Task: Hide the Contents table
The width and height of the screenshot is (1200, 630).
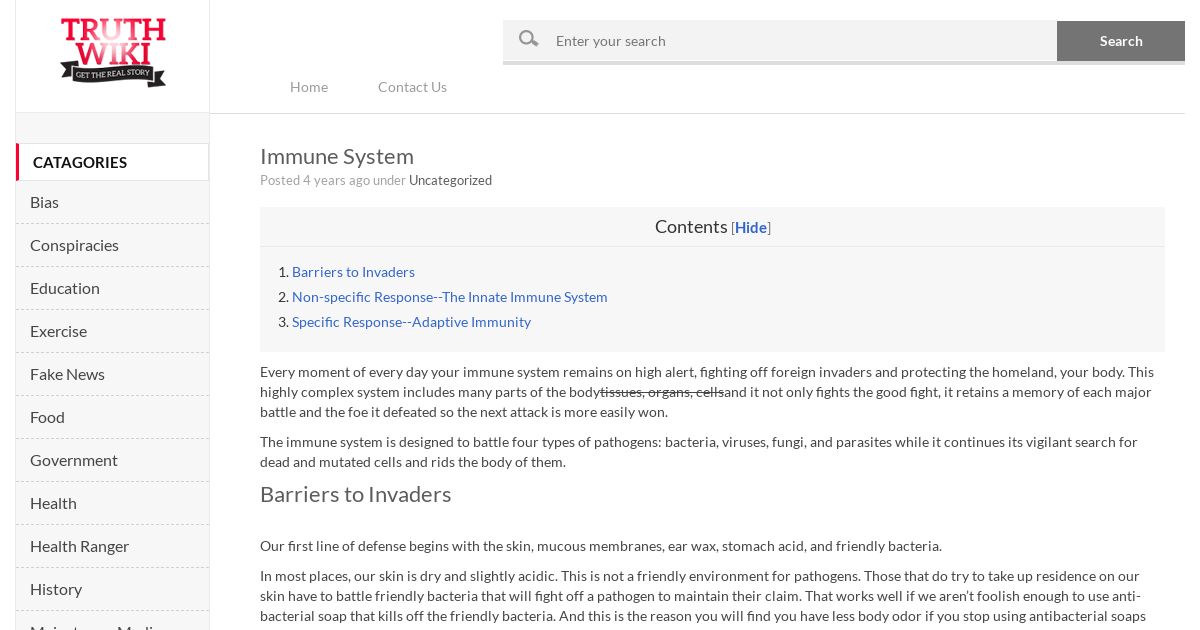Action: tap(751, 227)
